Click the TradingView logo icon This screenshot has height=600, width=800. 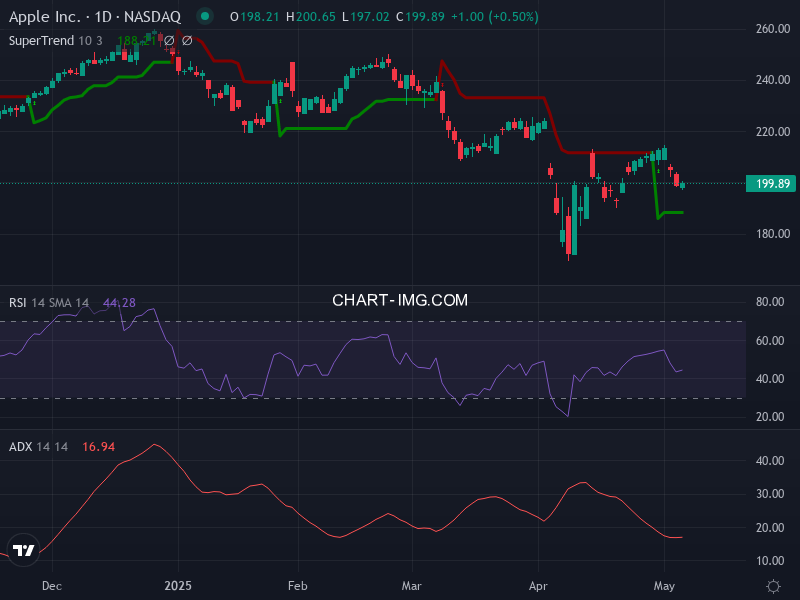pyautogui.click(x=23, y=550)
